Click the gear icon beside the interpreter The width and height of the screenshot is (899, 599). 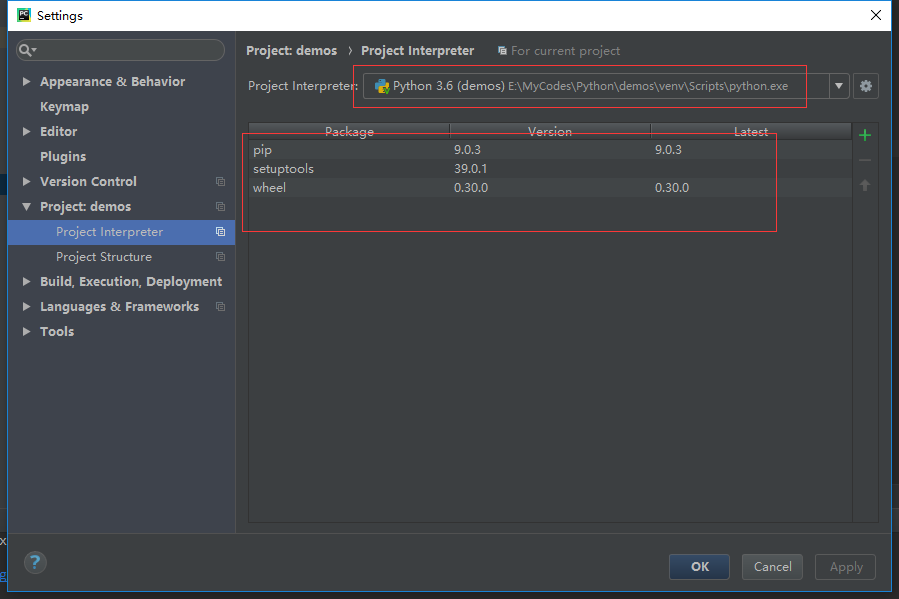865,86
